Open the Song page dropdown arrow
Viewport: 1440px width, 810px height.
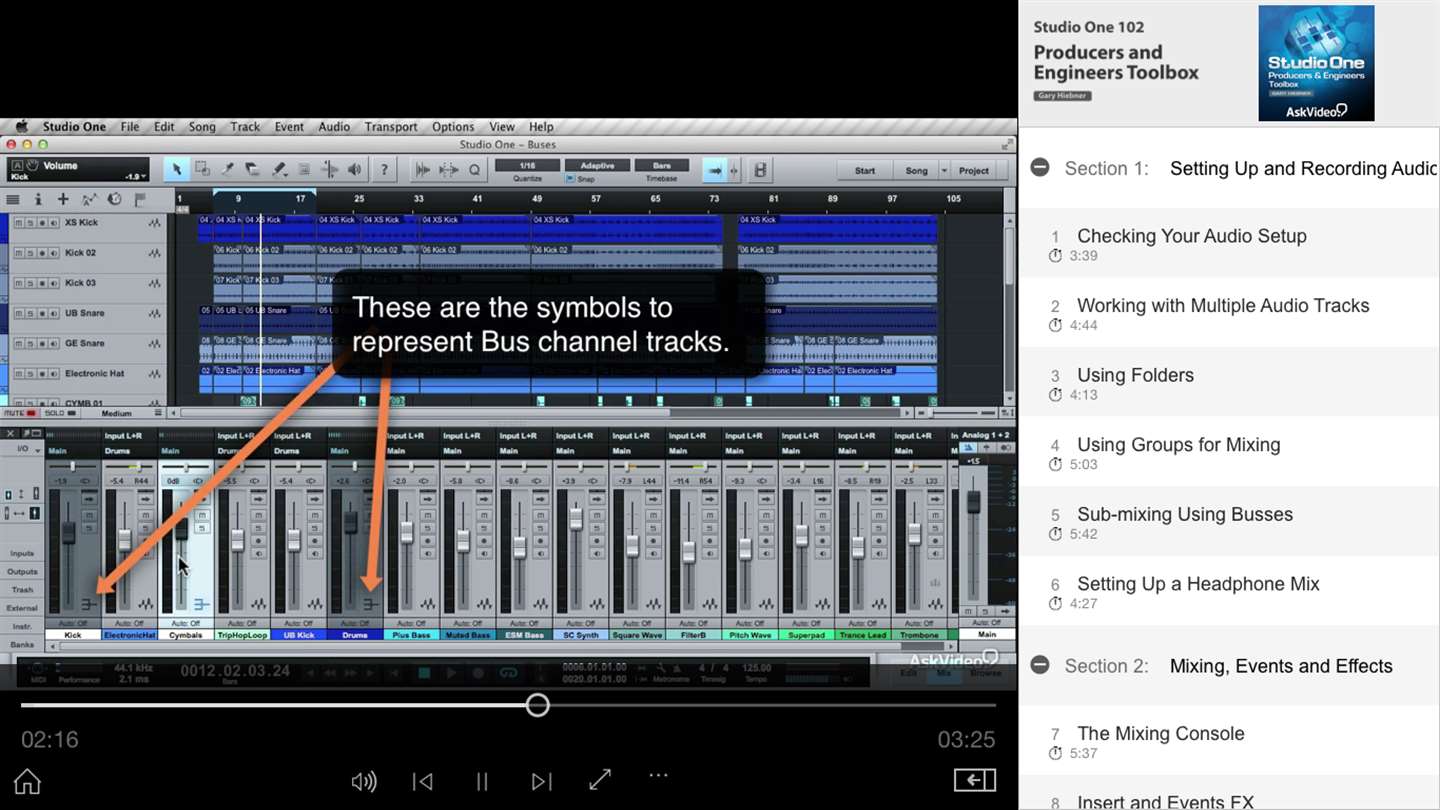[x=943, y=171]
